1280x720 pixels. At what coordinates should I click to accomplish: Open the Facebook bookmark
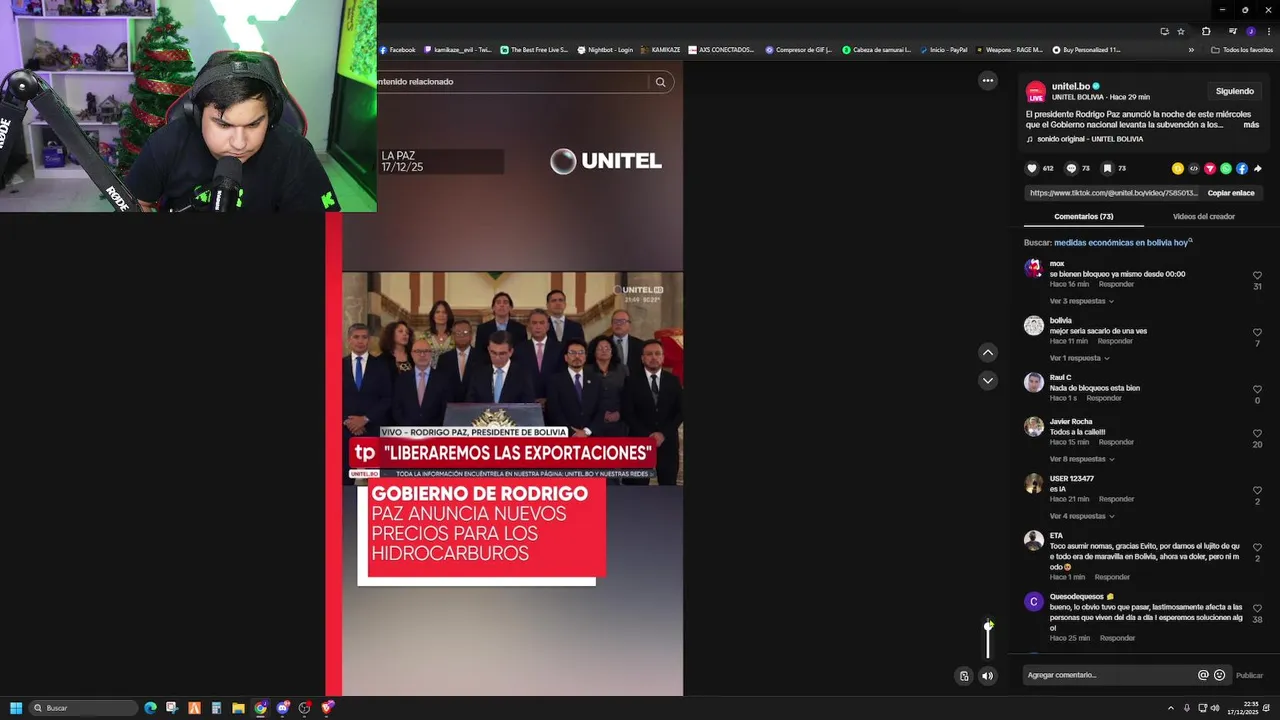(397, 49)
